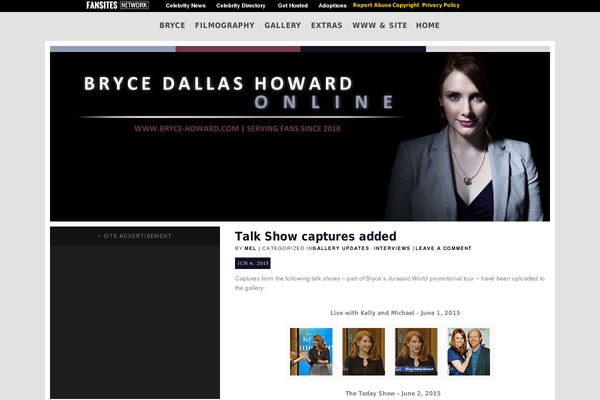This screenshot has height=400, width=600.
Task: Click the 'Site Advertisement' heading
Action: (135, 236)
